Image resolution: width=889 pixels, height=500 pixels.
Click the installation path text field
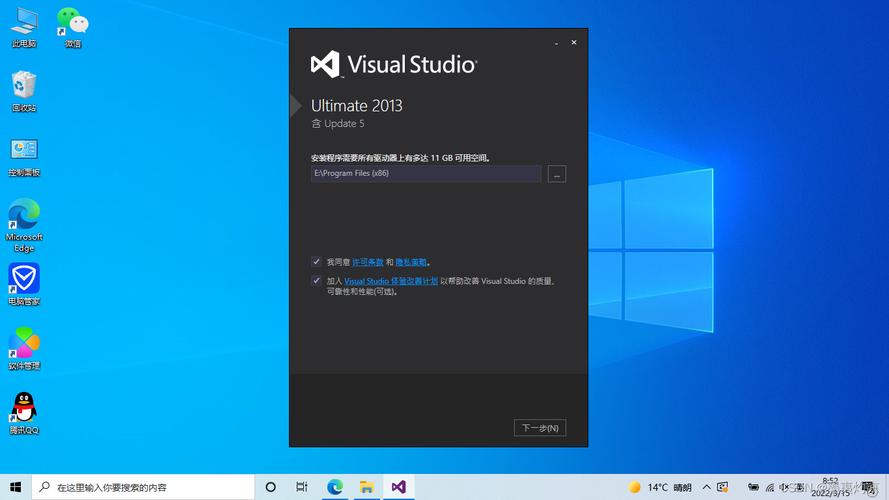click(426, 173)
